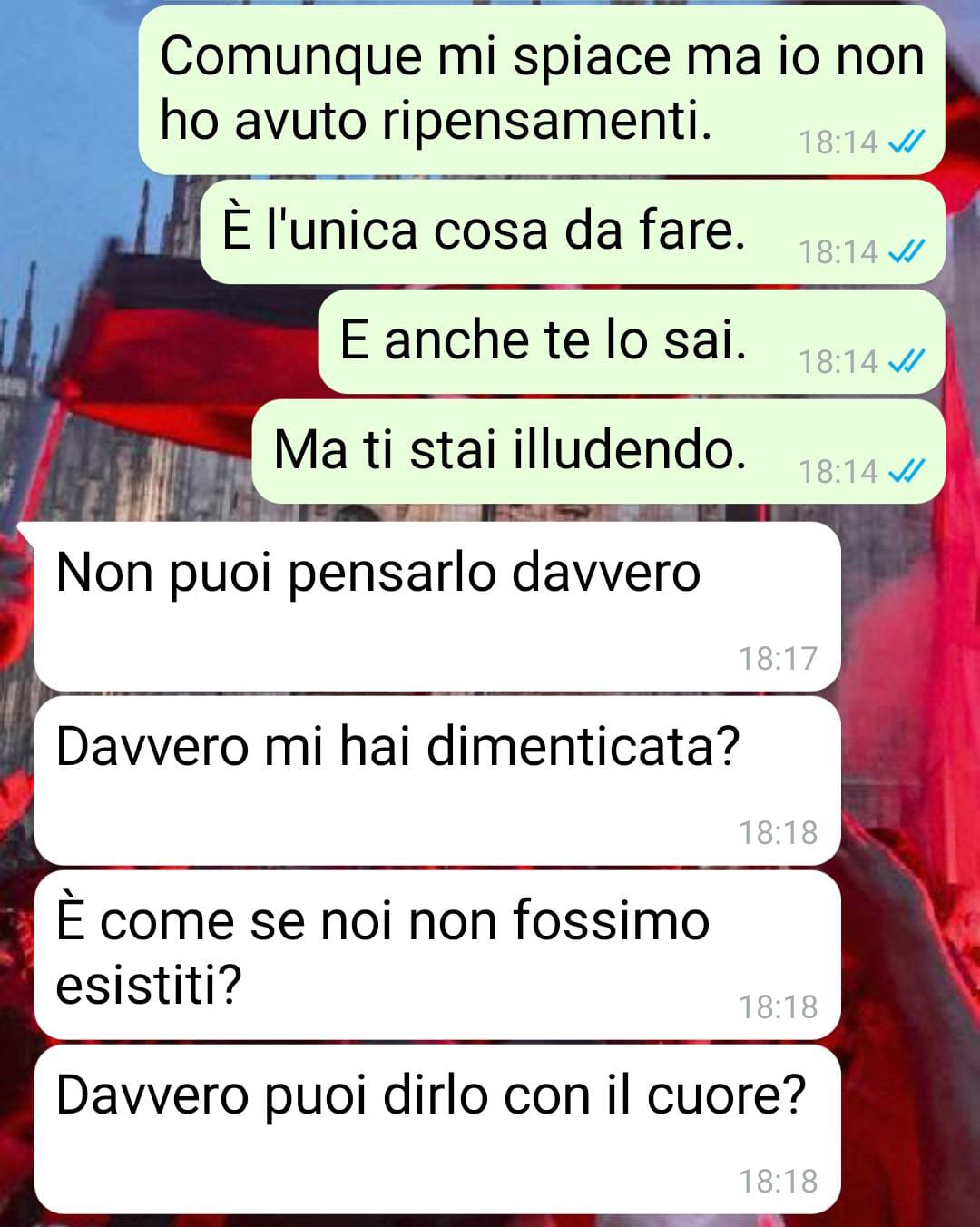This screenshot has width=980, height=1227.
Task: Select 'Davvero puoi dirlo con il cuore?' message
Action: (437, 1129)
